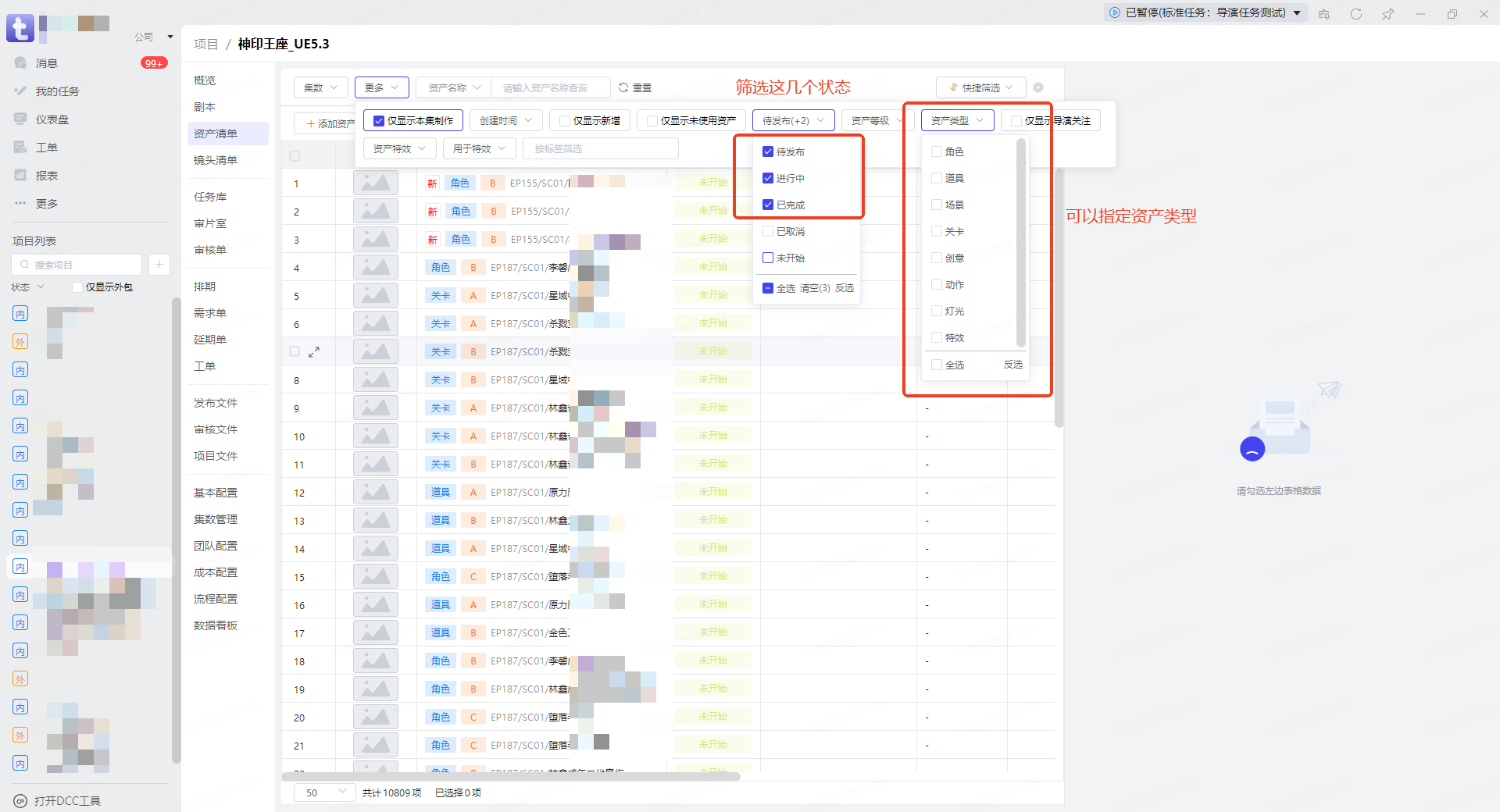Viewport: 1500px width, 812px height.
Task: Click the 重置 reset icon button
Action: [623, 87]
